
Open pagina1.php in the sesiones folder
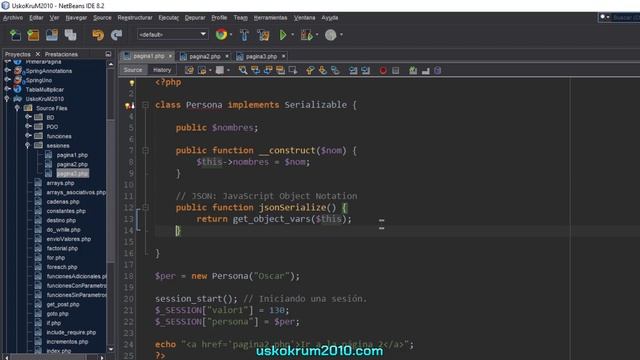coord(72,155)
